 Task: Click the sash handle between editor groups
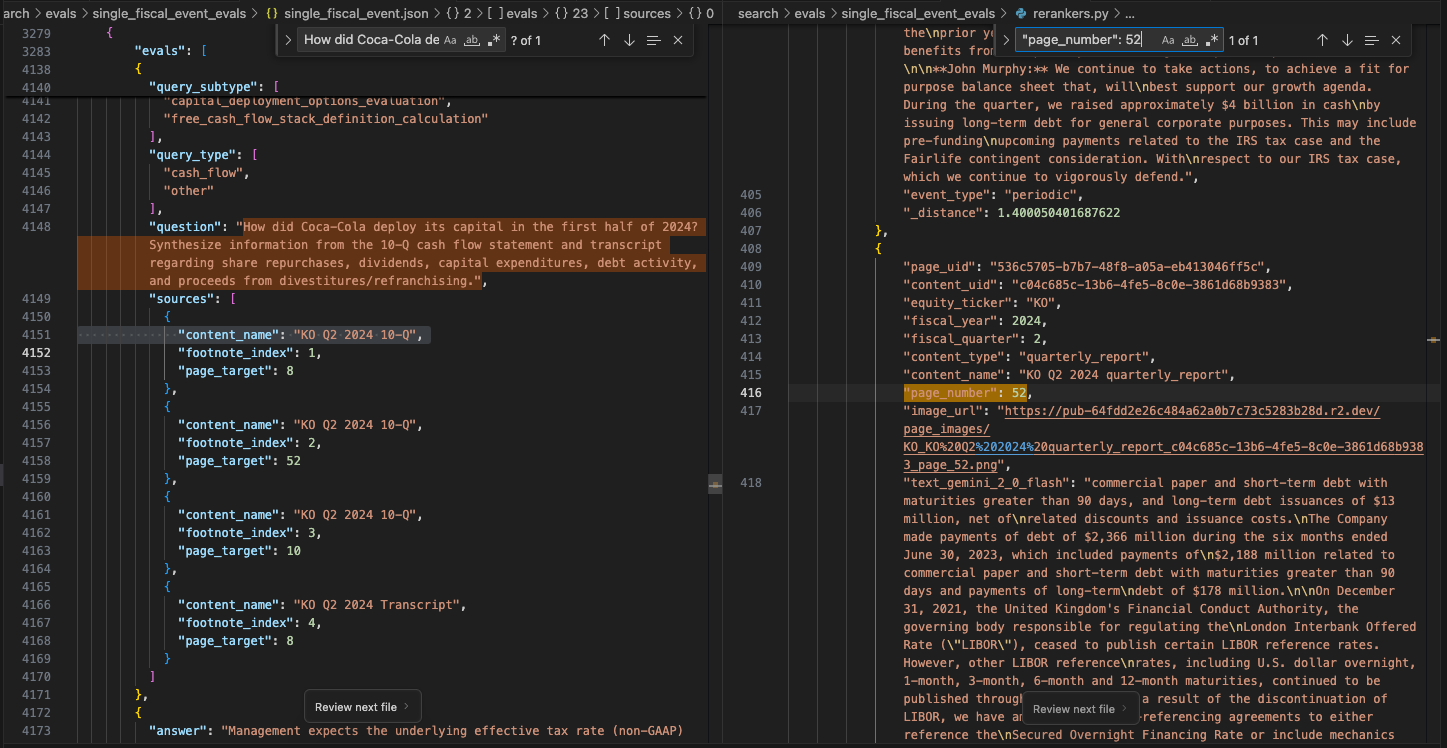point(715,483)
